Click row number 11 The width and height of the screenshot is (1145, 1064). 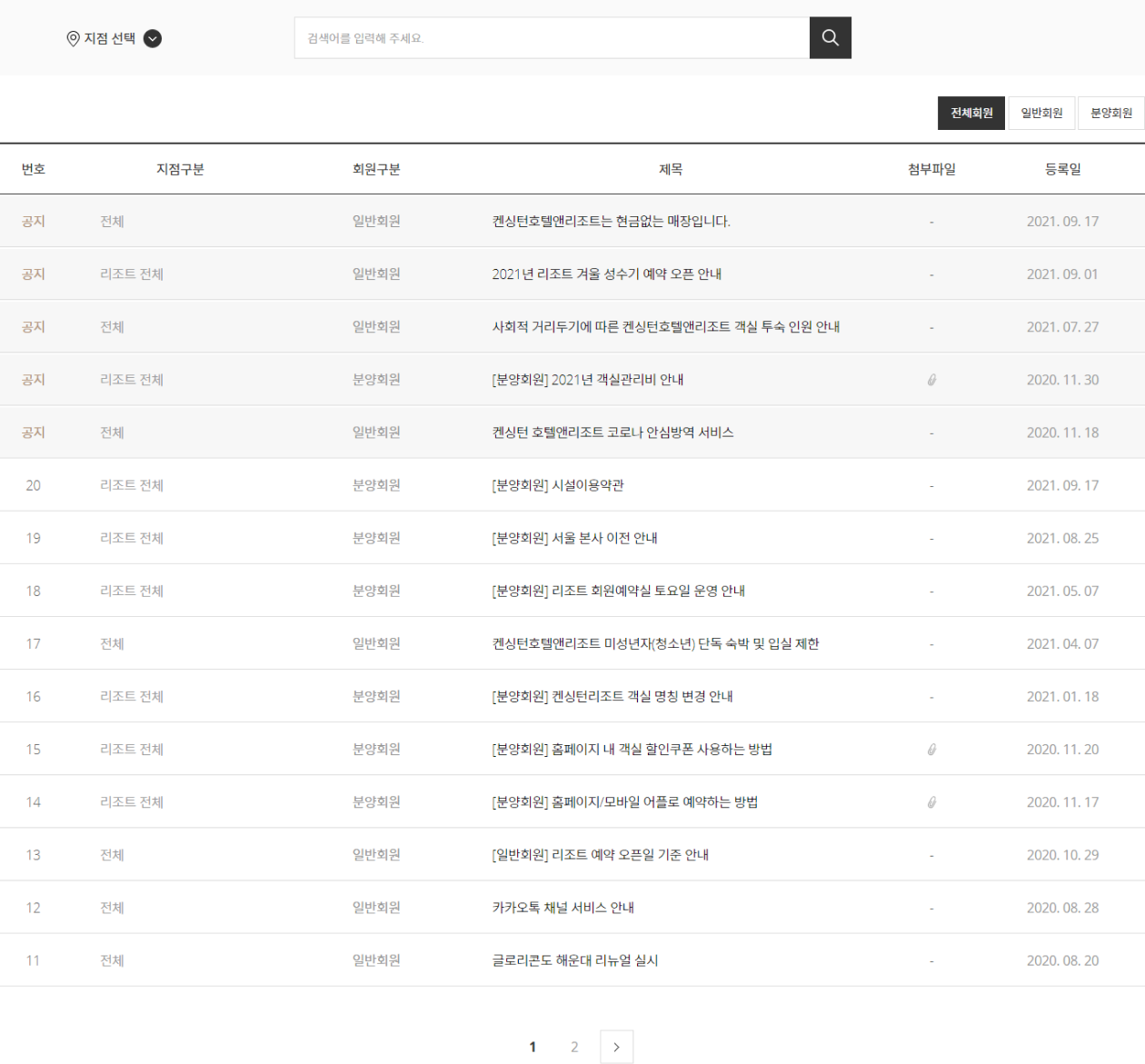pyautogui.click(x=34, y=960)
